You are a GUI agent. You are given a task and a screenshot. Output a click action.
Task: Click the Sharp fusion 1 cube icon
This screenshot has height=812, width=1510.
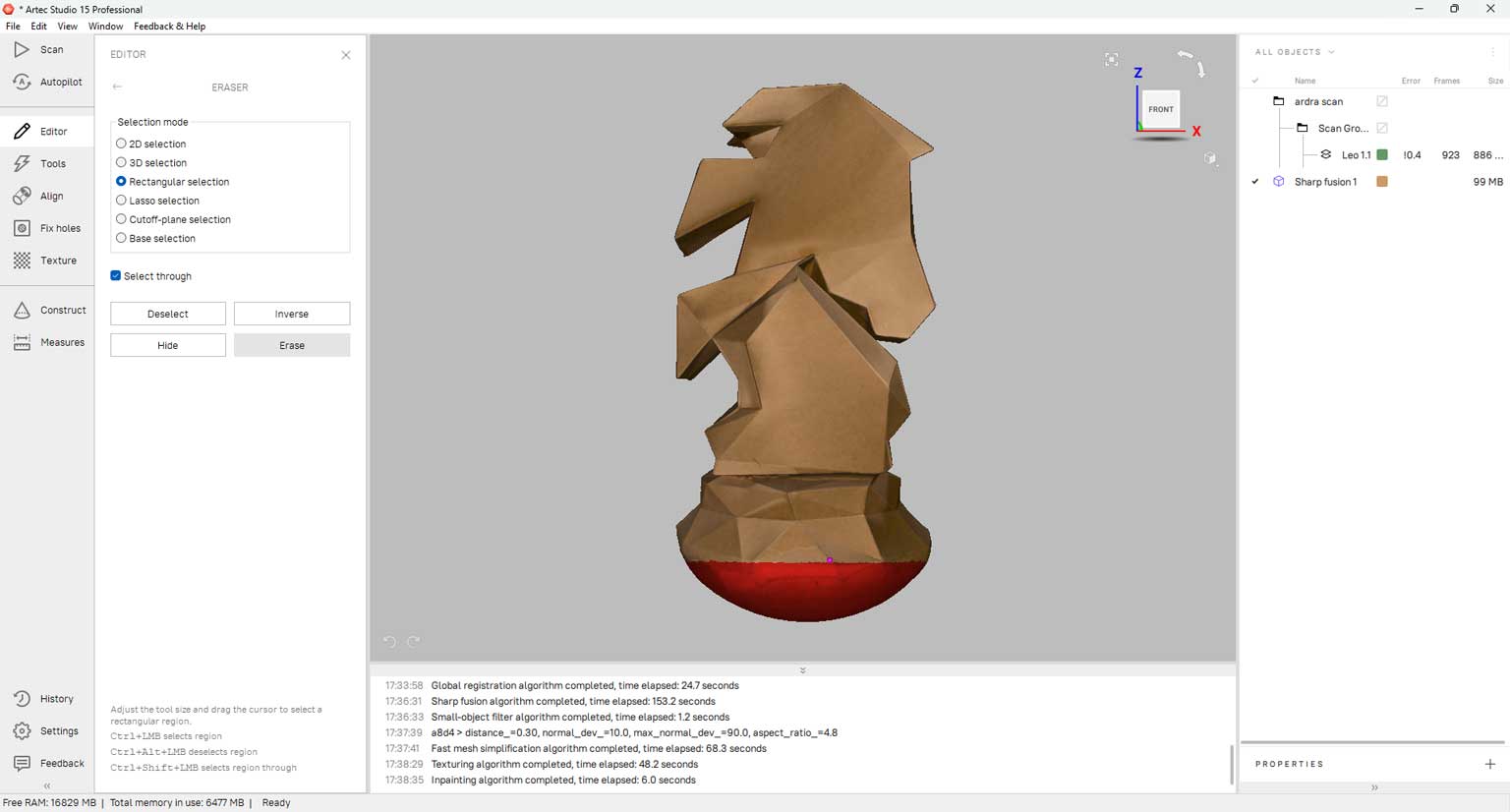click(1278, 182)
